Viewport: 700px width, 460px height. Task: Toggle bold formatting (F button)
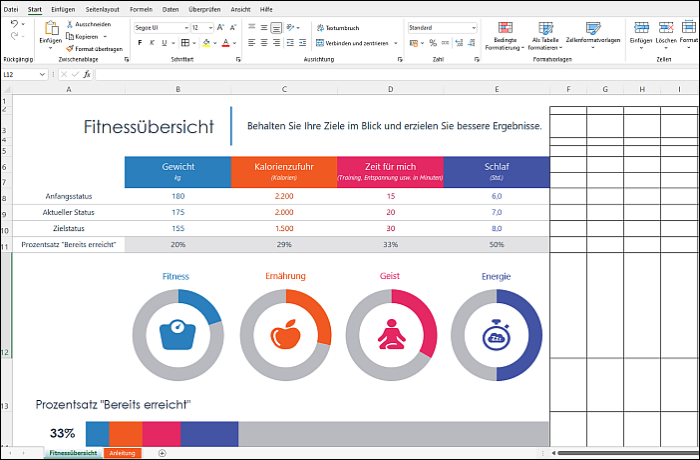pyautogui.click(x=138, y=43)
